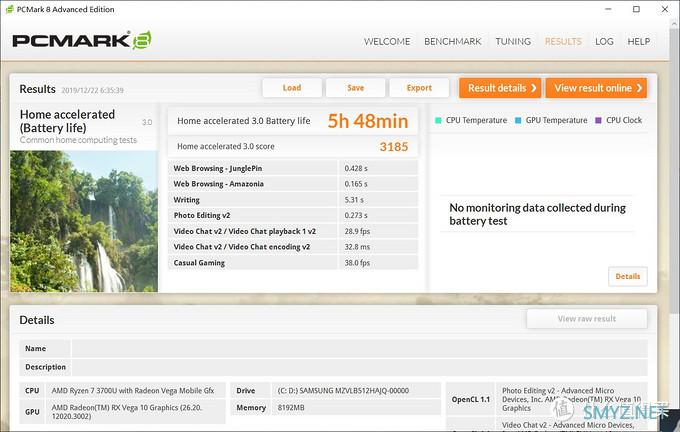Viewport: 680px width, 432px height.
Task: Select the RESULTS tab
Action: click(563, 41)
